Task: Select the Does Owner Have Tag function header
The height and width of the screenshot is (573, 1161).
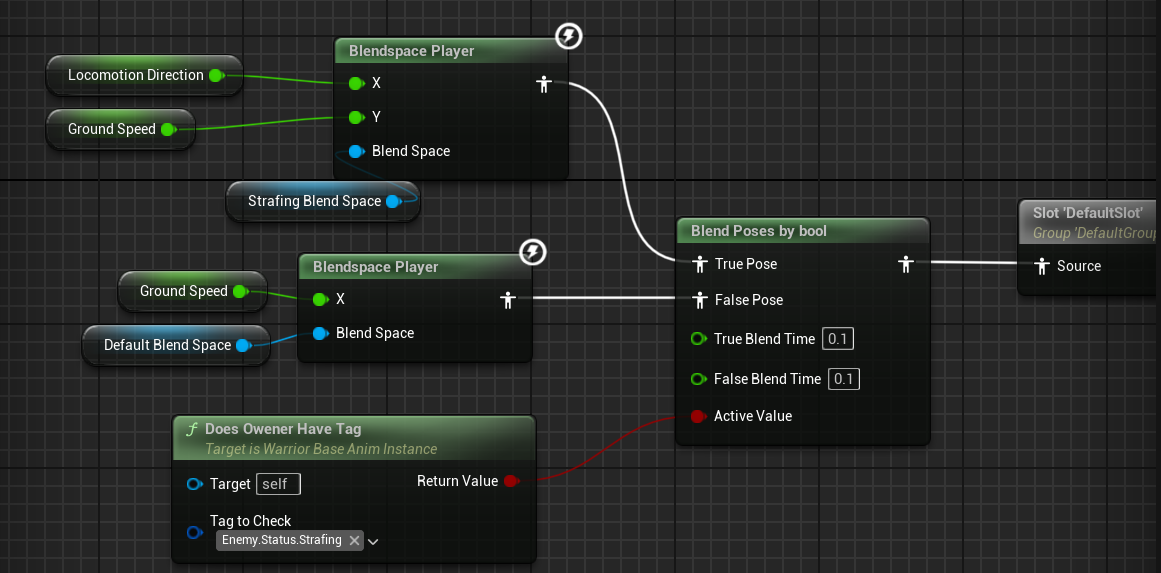Action: pyautogui.click(x=282, y=429)
